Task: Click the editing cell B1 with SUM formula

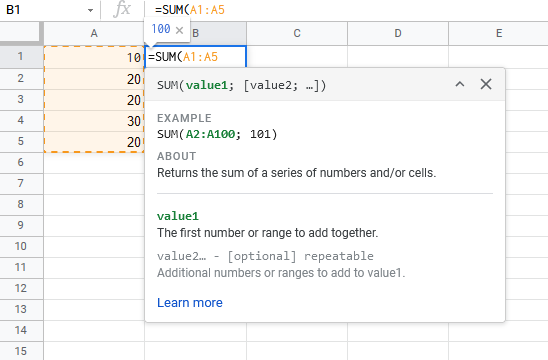Action: pos(195,57)
